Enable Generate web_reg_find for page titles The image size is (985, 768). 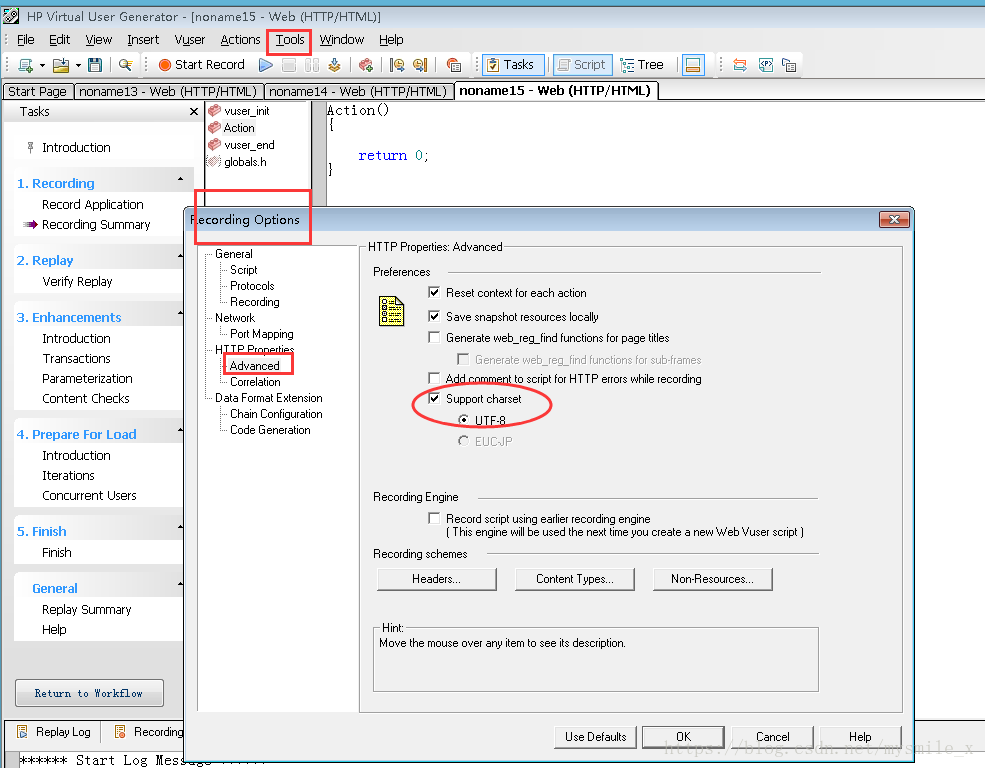pyautogui.click(x=433, y=337)
